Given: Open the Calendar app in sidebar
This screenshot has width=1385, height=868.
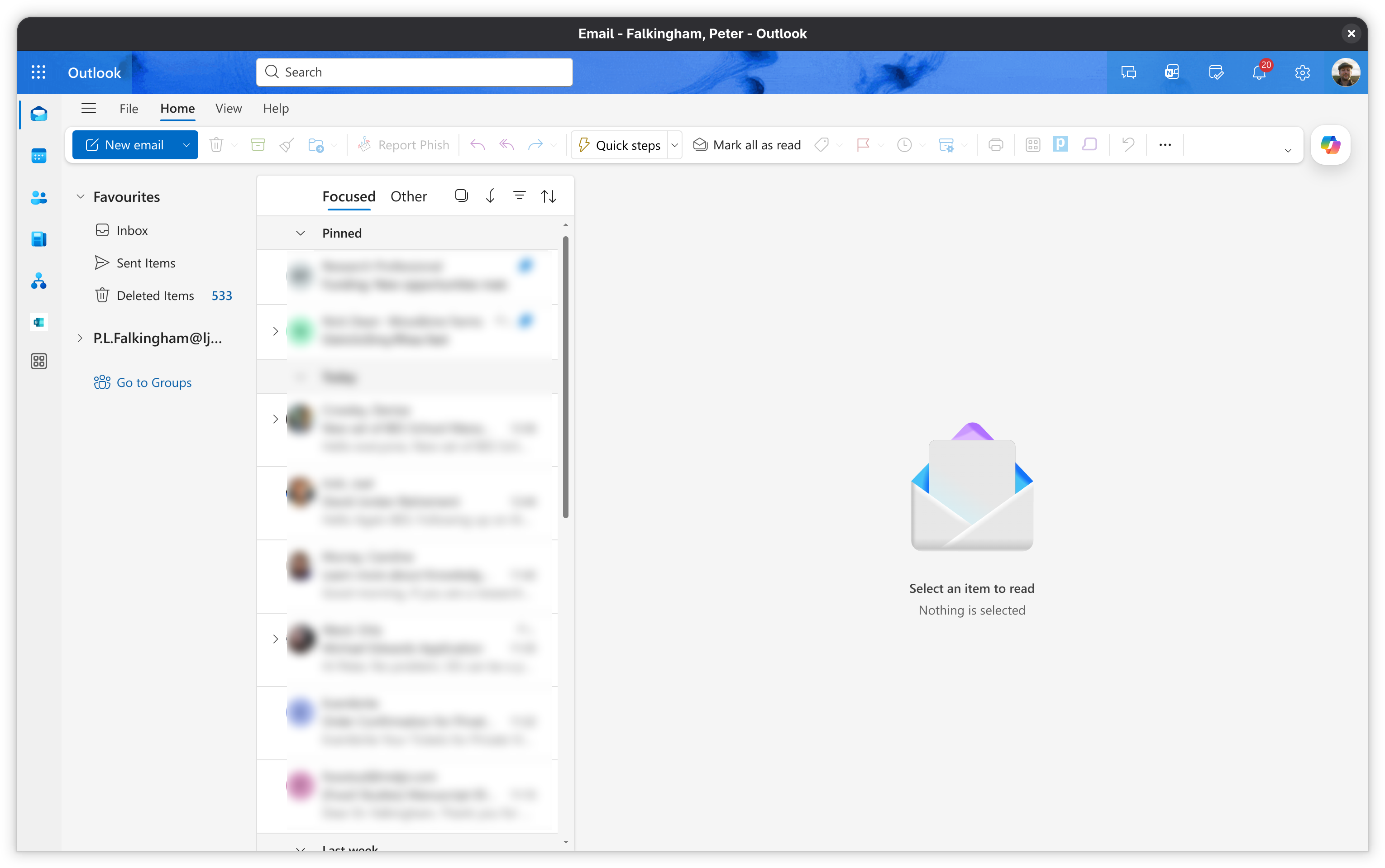Looking at the screenshot, I should (38, 156).
